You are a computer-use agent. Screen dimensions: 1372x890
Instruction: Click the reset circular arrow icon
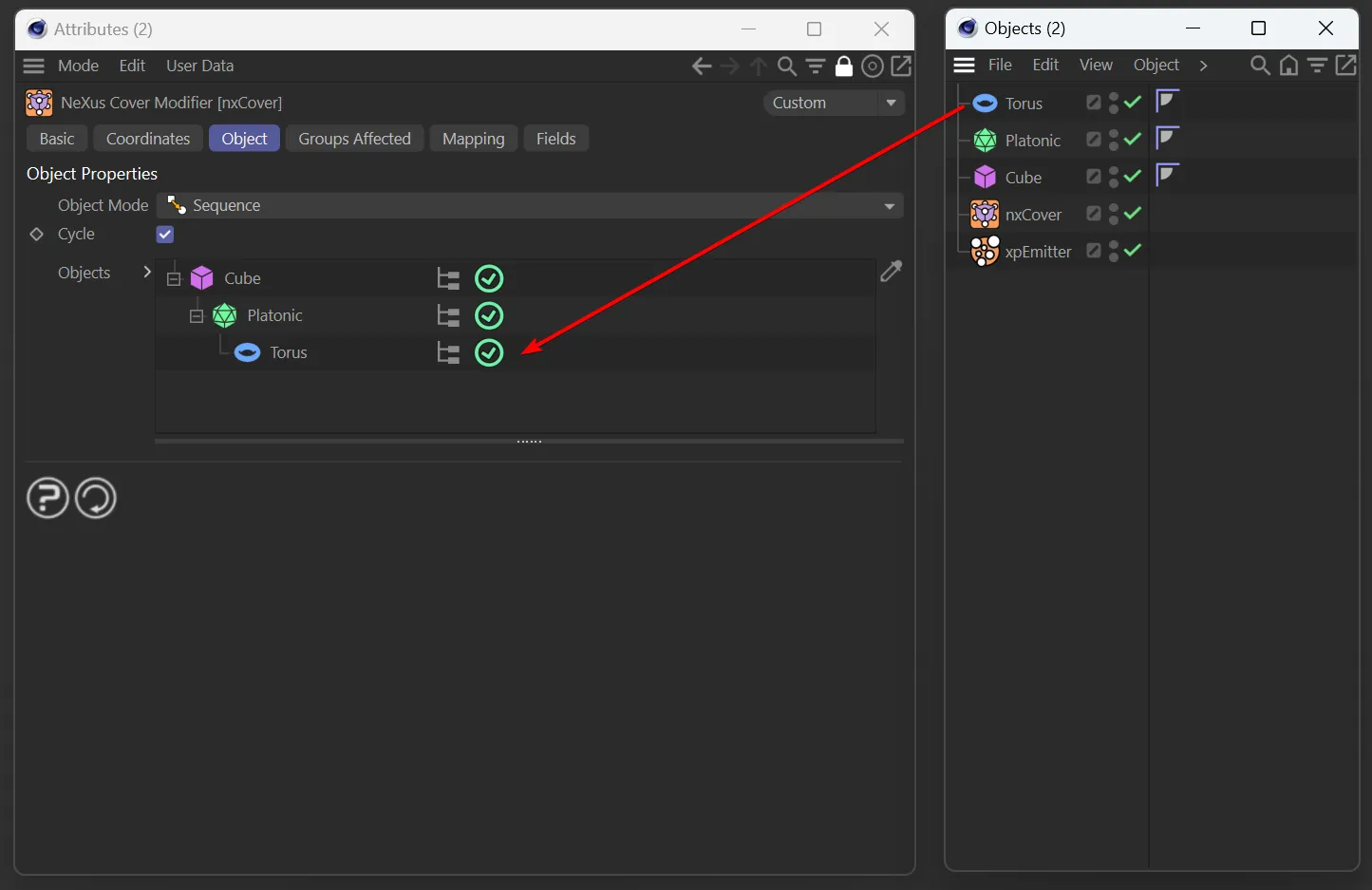click(96, 498)
